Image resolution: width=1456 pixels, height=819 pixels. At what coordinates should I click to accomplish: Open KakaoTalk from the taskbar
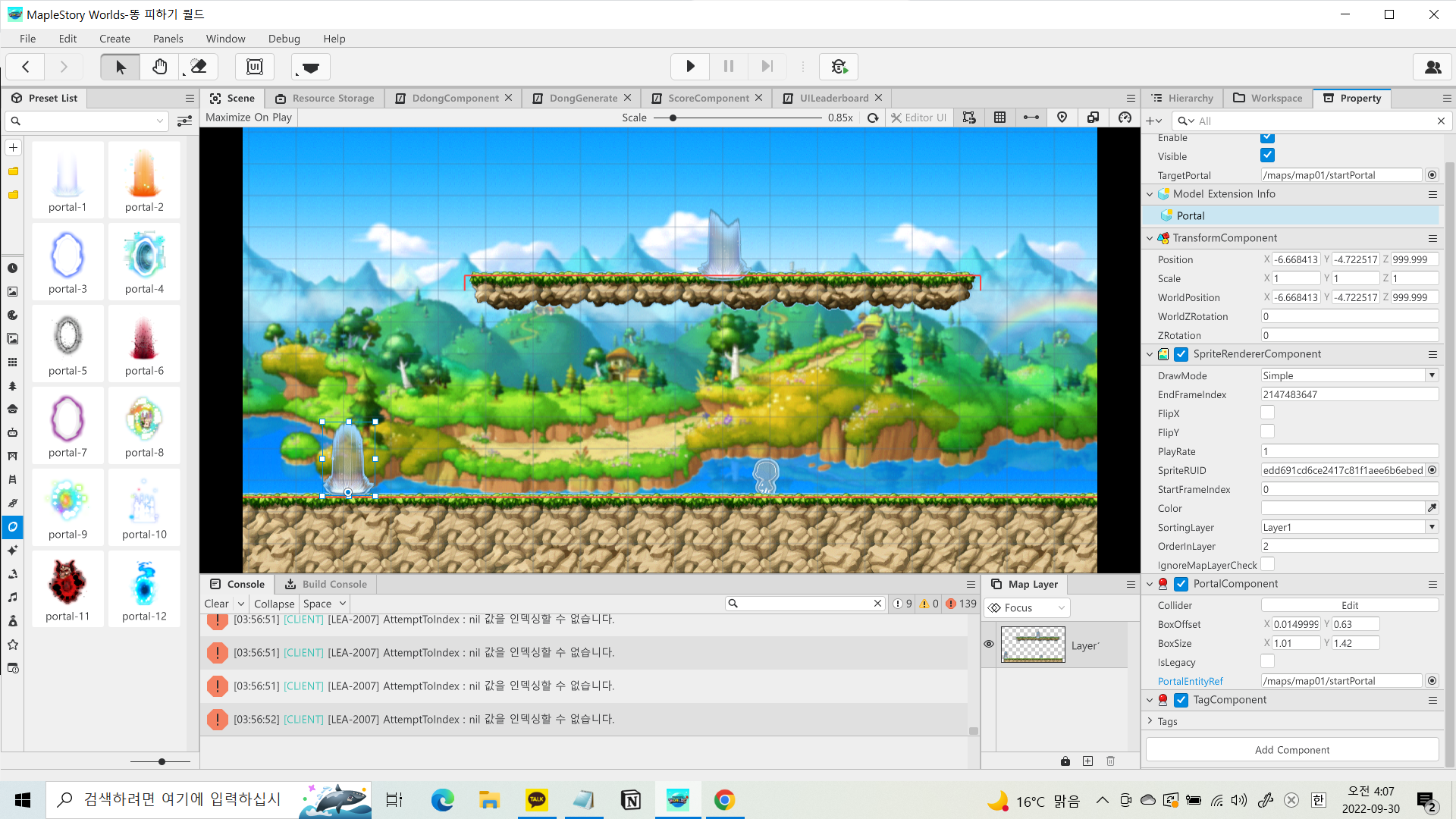(537, 799)
